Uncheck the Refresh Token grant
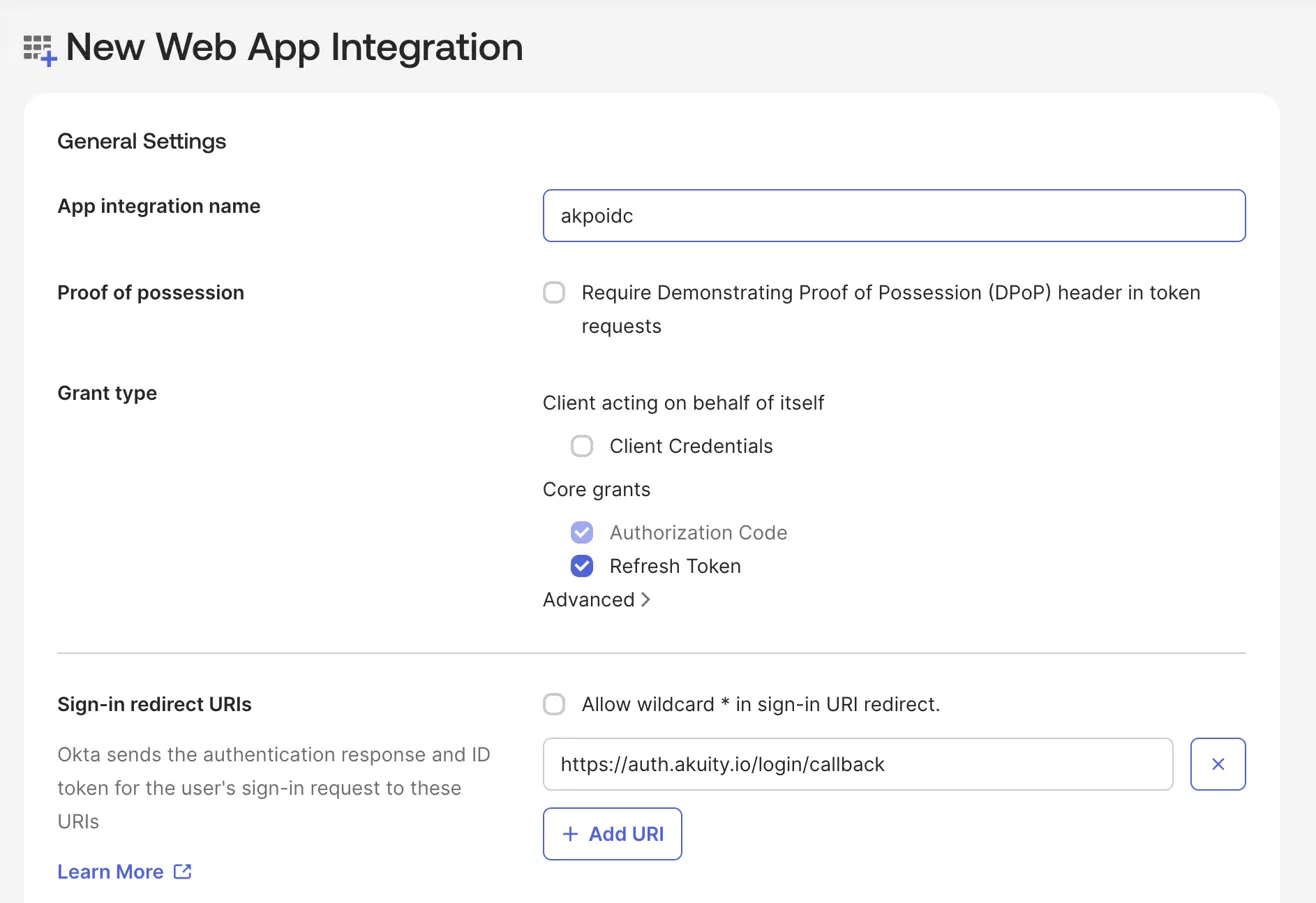Screen dimensions: 1316x903 point(582,566)
